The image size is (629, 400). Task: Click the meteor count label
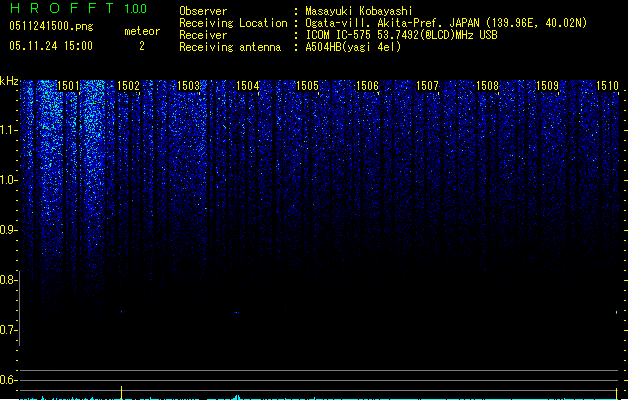click(x=142, y=31)
